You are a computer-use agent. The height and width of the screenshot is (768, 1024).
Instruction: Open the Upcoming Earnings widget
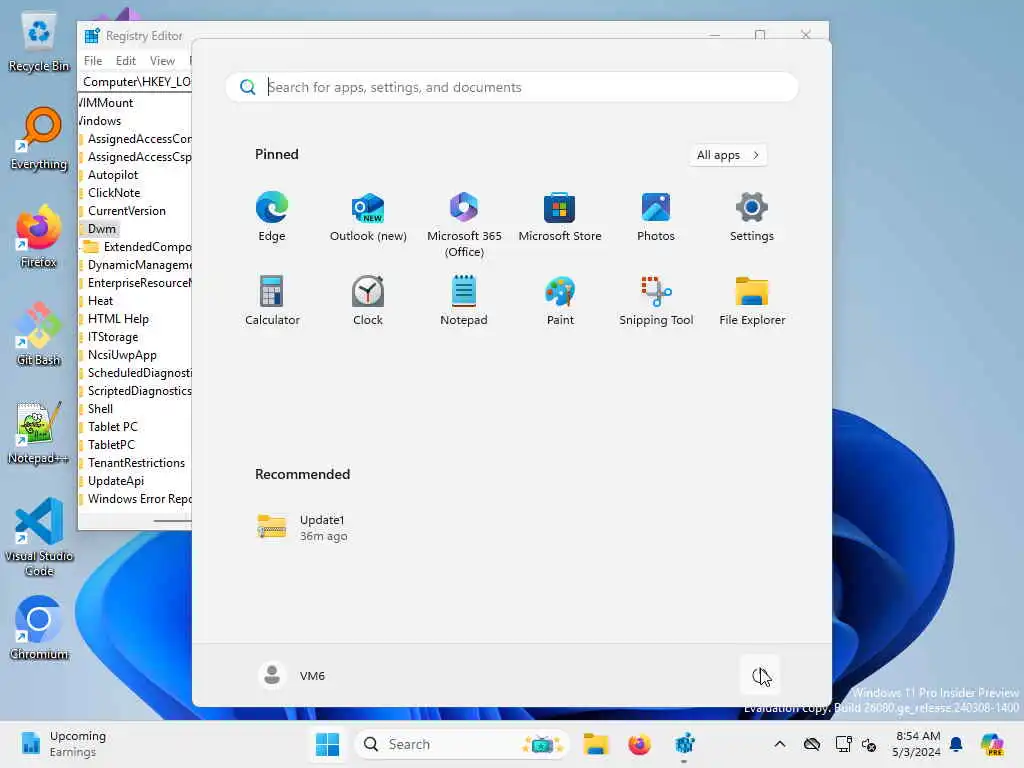63,744
